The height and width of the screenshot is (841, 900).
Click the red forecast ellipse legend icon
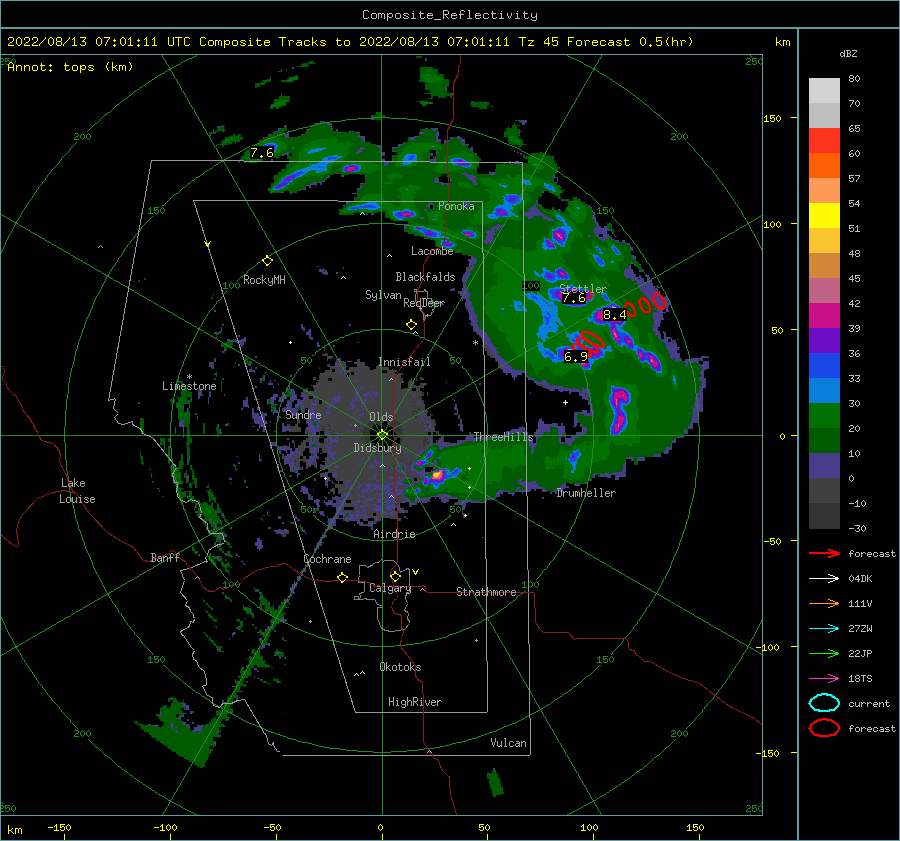point(824,728)
